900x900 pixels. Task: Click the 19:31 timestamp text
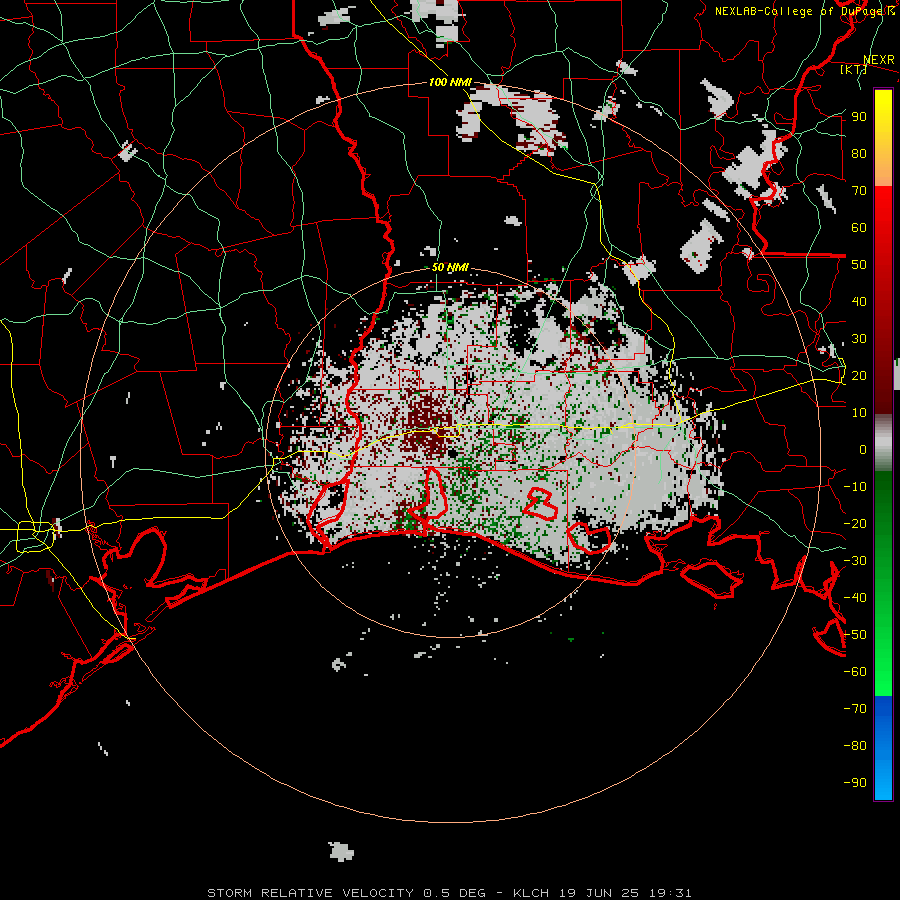click(670, 893)
